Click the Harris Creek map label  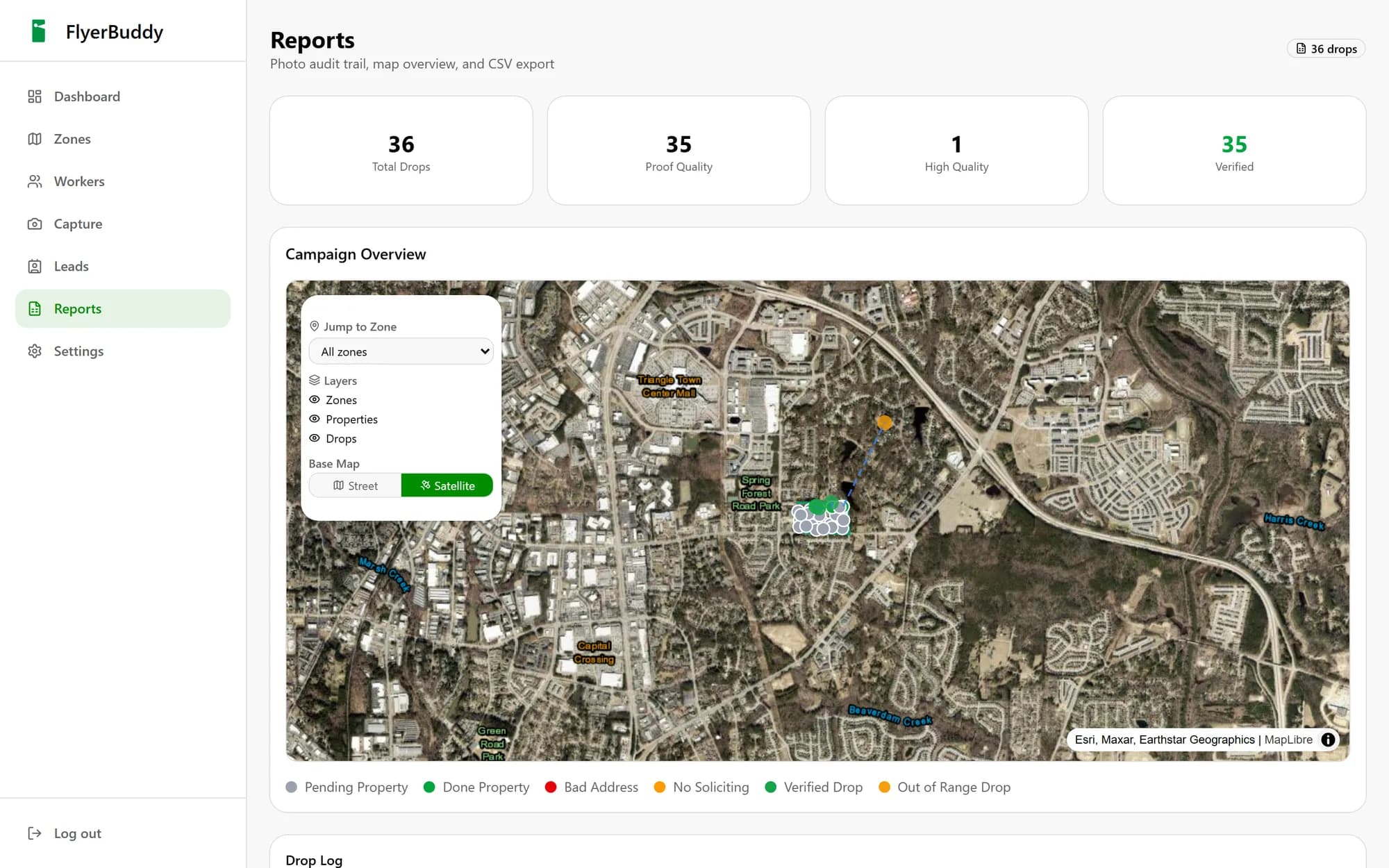pos(1294,521)
